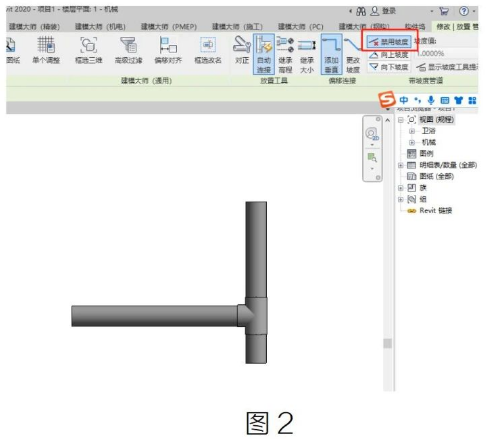Select 向上坡度 slope option
Viewport: 487px width, 446px height.
tap(389, 54)
